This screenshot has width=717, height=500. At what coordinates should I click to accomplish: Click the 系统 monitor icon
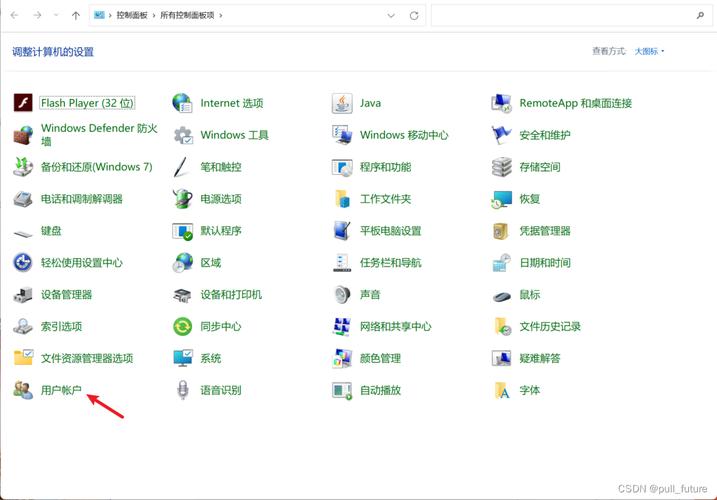(183, 358)
